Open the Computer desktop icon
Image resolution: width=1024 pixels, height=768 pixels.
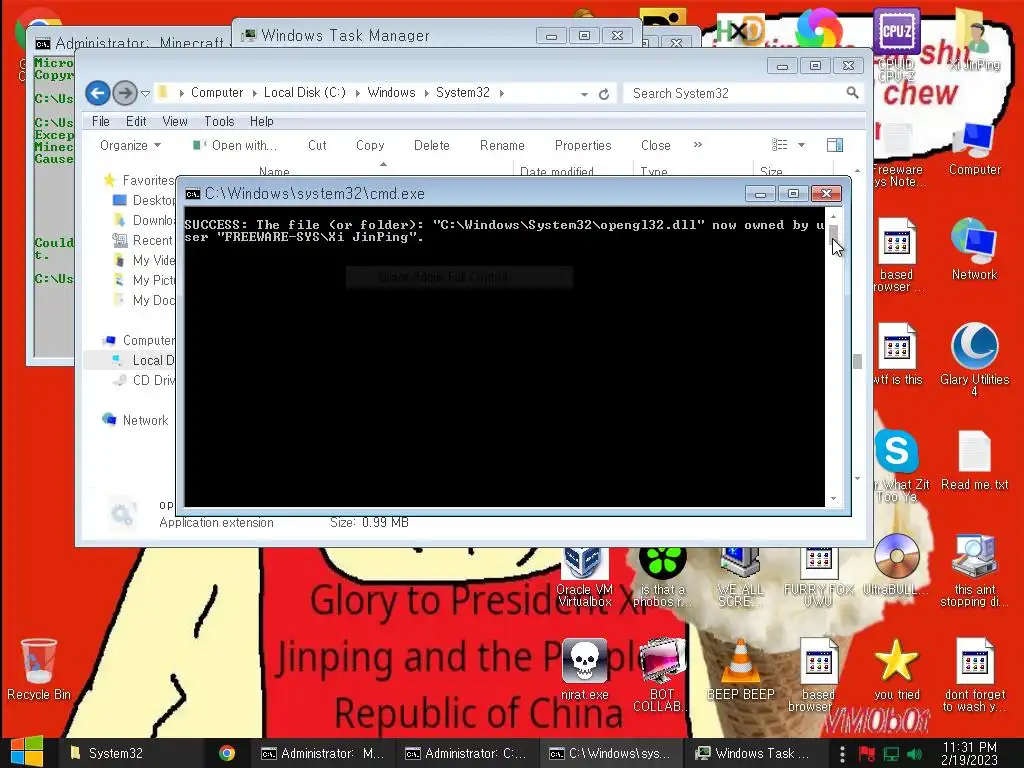pyautogui.click(x=974, y=149)
